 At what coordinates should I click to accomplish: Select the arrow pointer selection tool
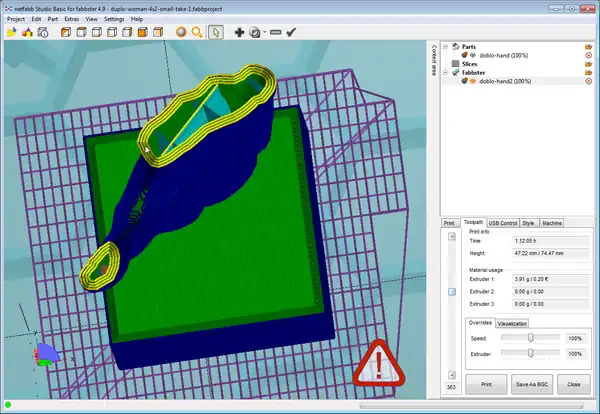pos(216,32)
